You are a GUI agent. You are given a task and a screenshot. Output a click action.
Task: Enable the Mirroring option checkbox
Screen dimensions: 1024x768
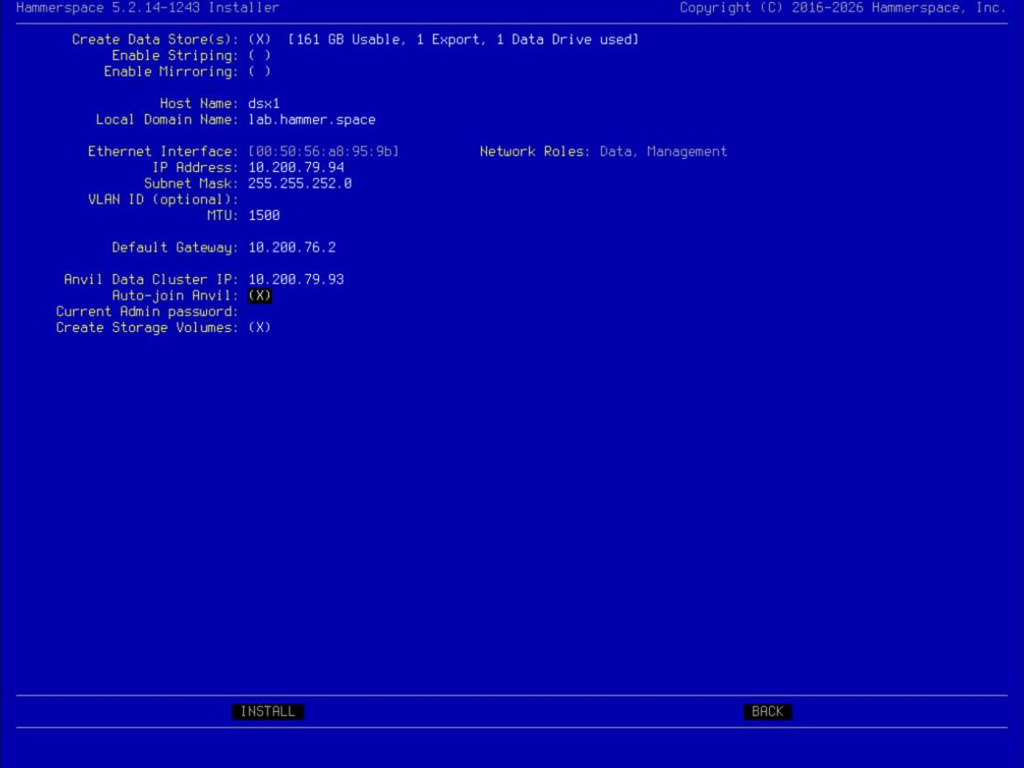tap(259, 72)
